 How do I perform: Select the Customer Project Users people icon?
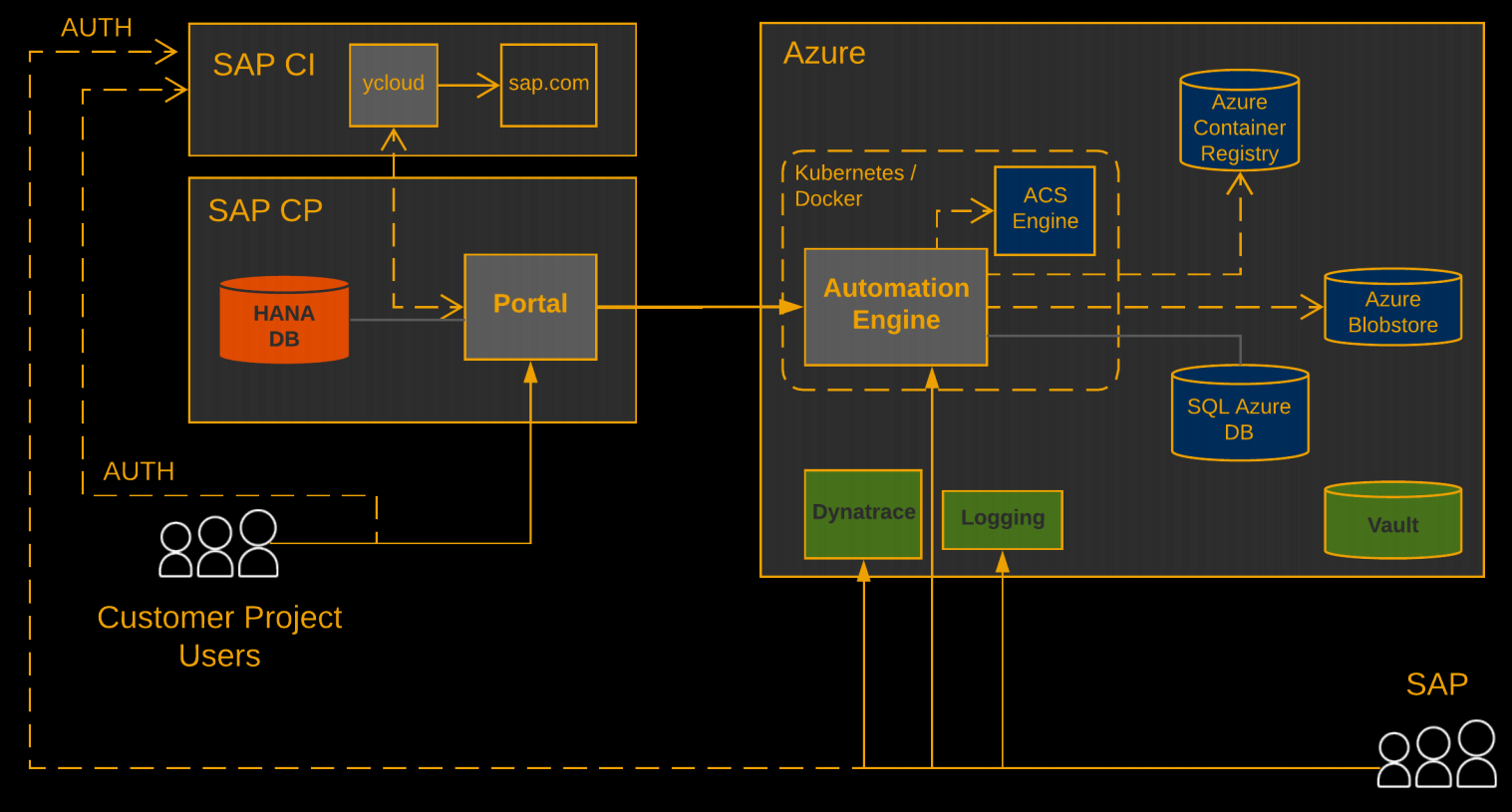click(x=218, y=544)
